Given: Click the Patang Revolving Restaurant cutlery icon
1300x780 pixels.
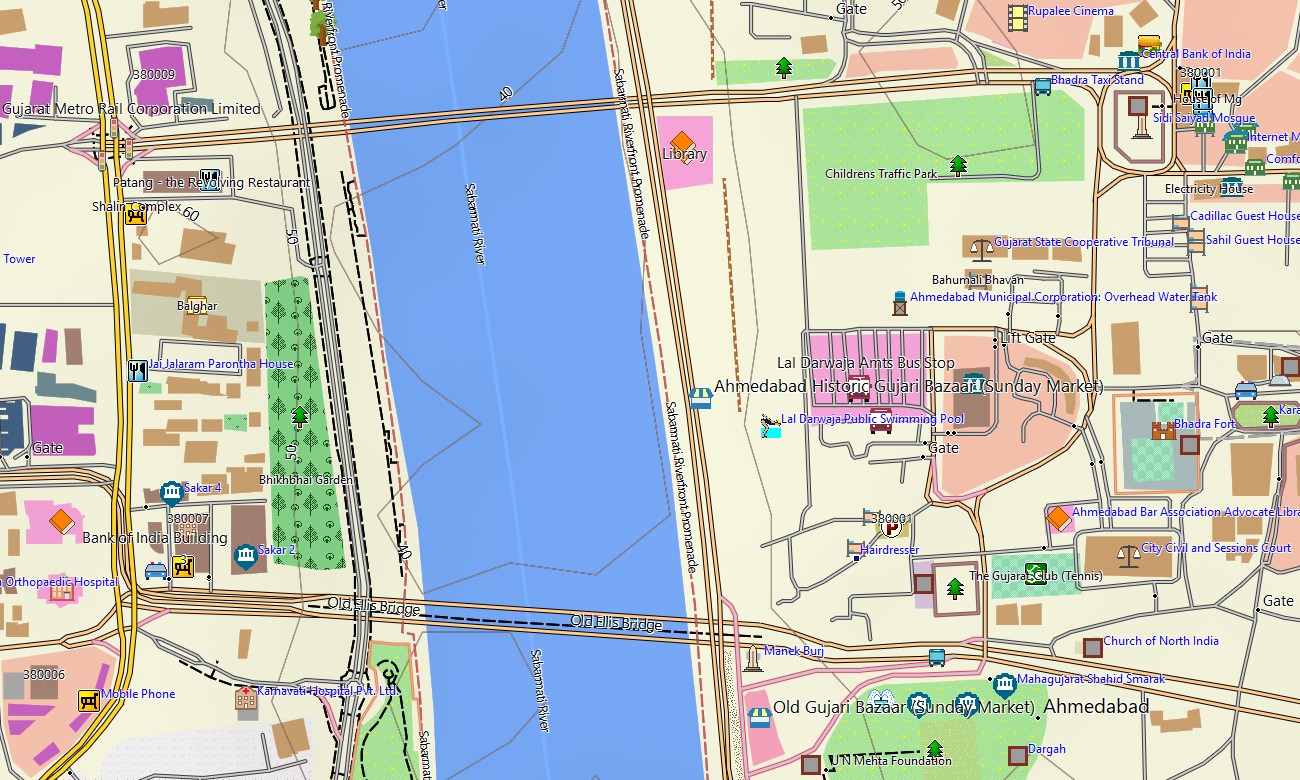Looking at the screenshot, I should tap(209, 179).
